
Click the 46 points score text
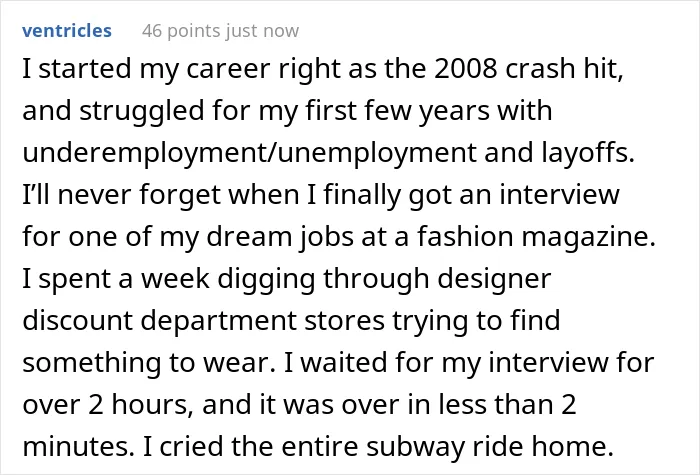(x=181, y=31)
